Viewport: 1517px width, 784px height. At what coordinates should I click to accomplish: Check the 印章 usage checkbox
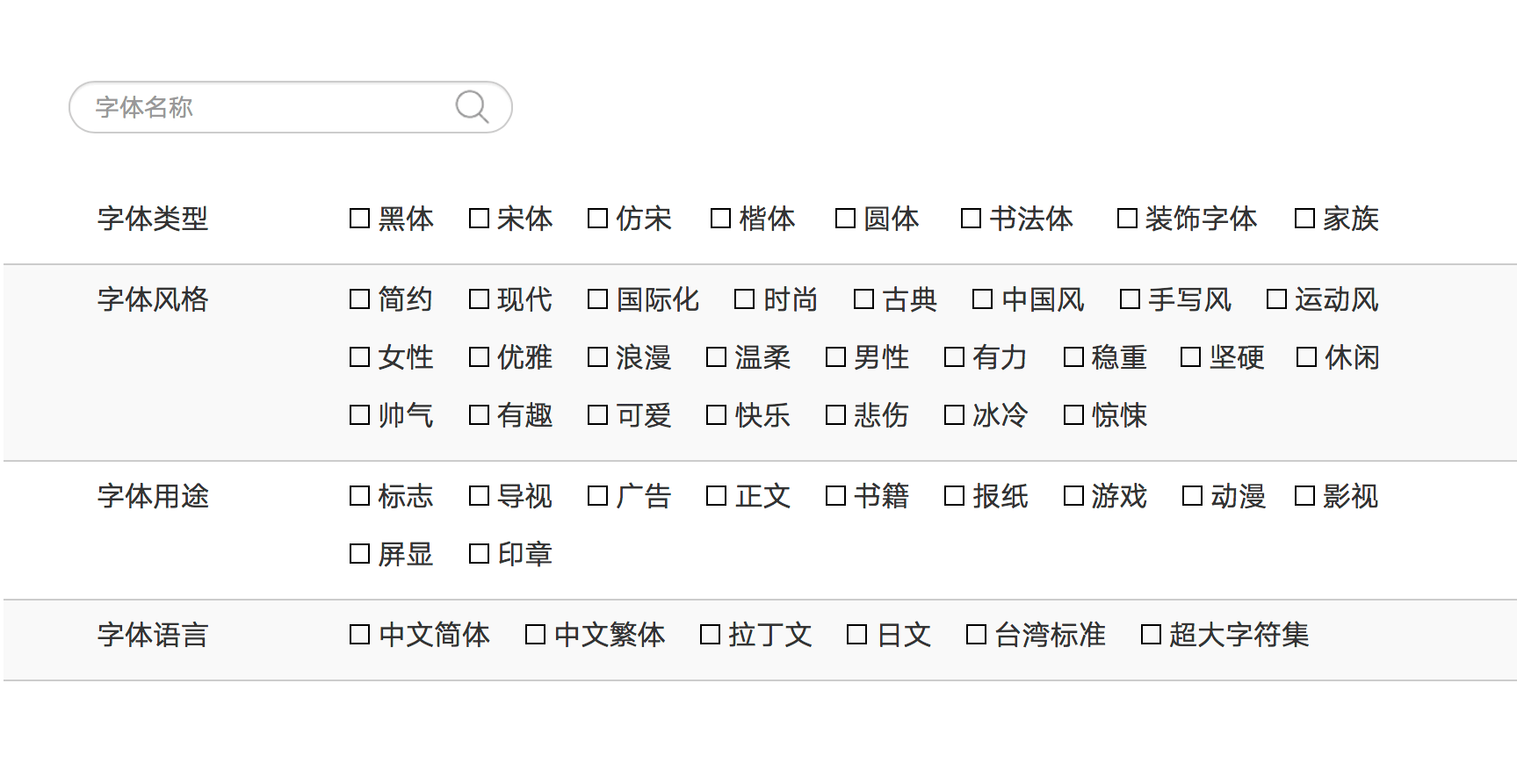(x=479, y=554)
